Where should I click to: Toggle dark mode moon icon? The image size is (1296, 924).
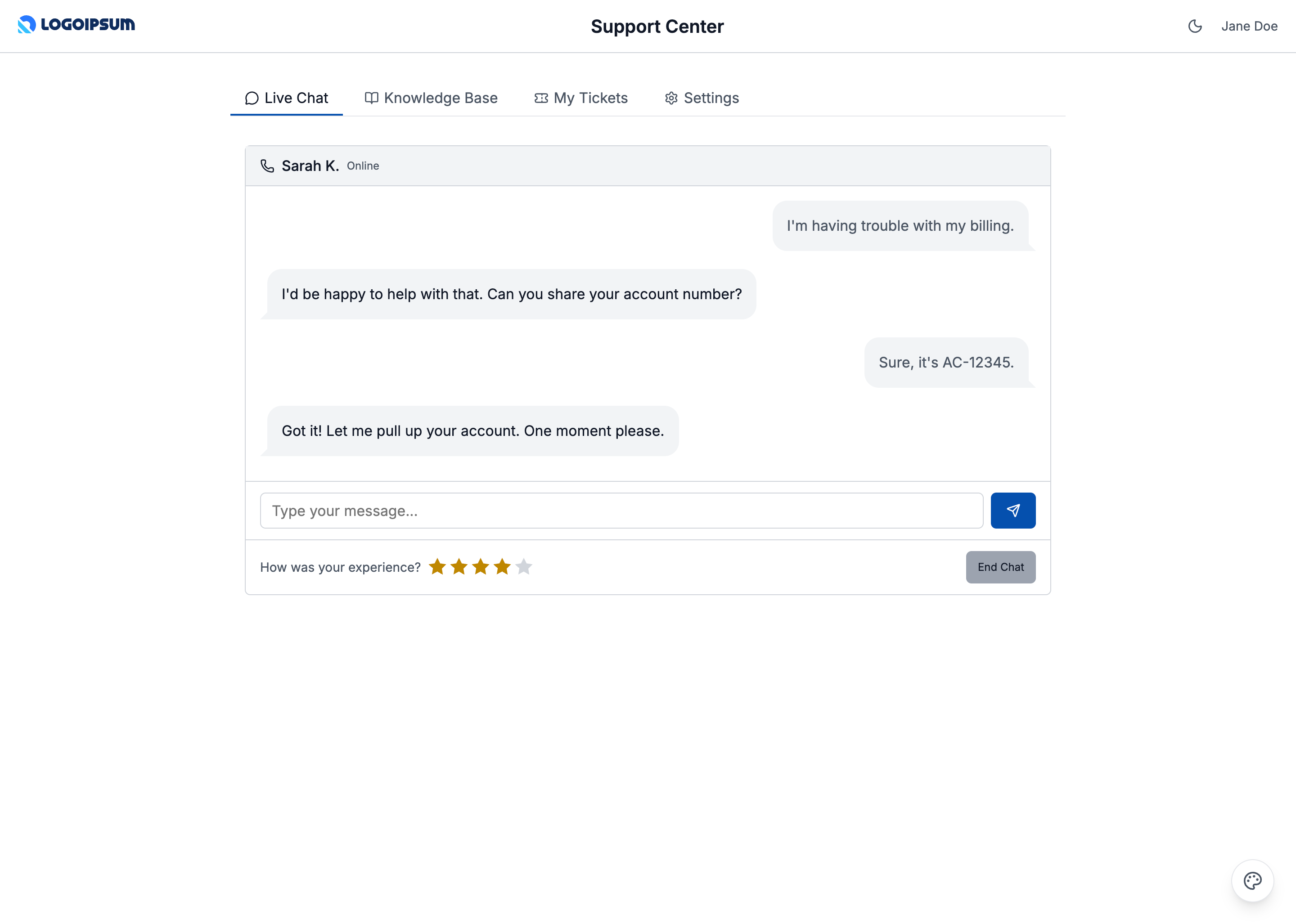pyautogui.click(x=1195, y=26)
